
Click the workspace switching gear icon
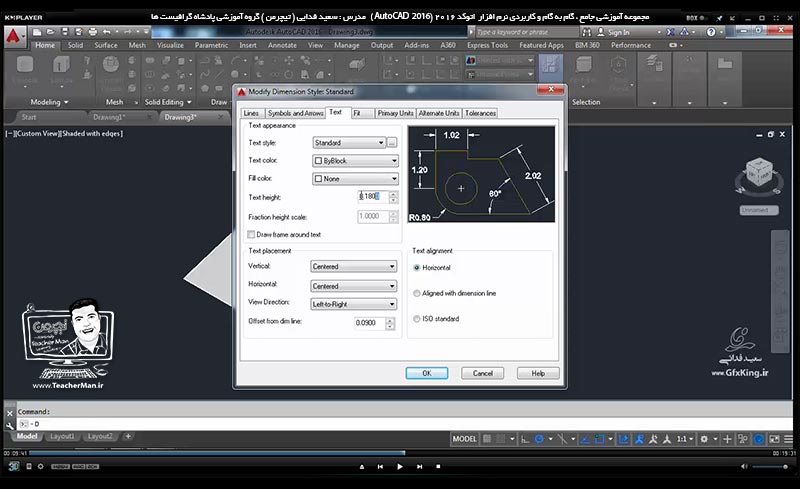pyautogui.click(x=704, y=438)
